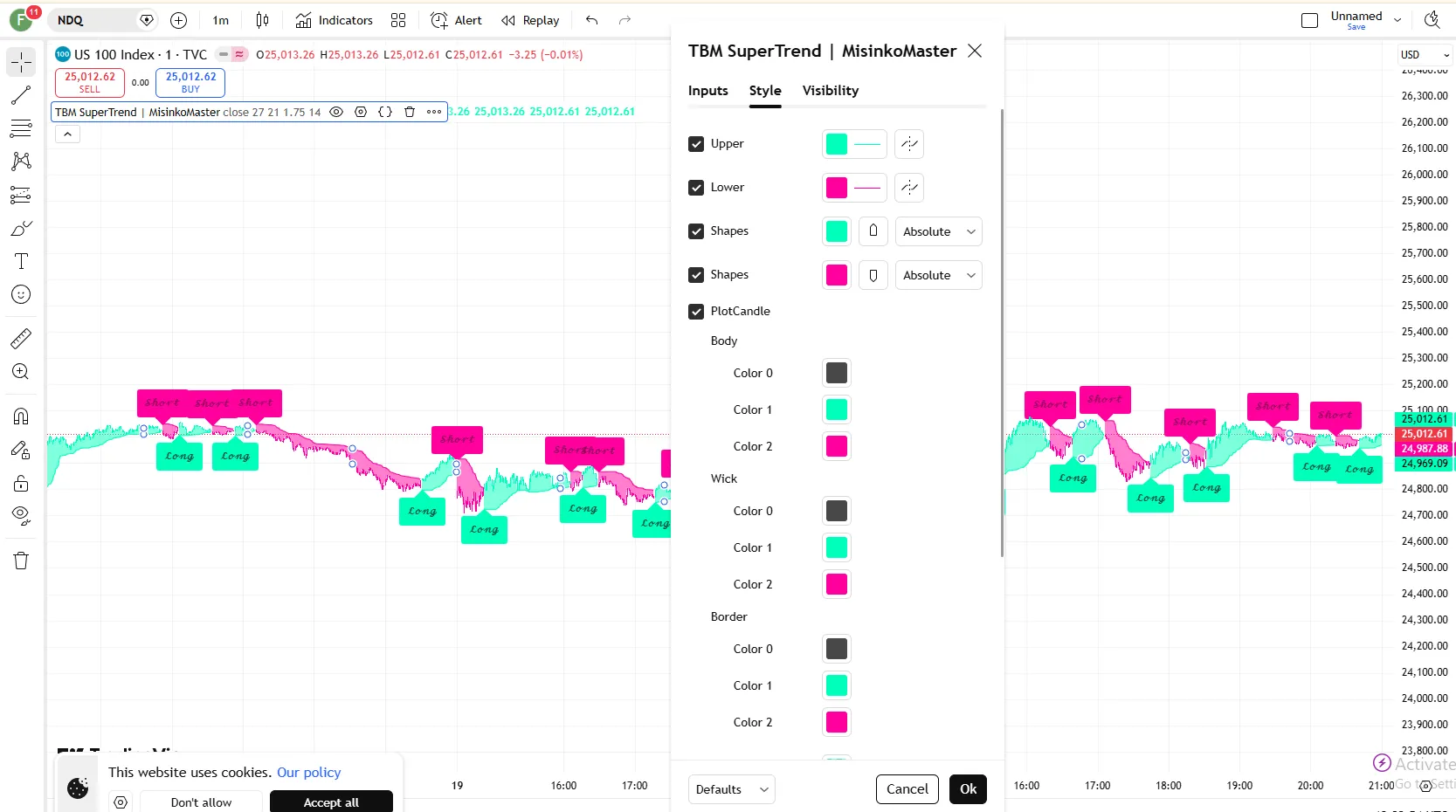This screenshot has width=1456, height=812.
Task: Select the text annotation tool
Action: 21,261
